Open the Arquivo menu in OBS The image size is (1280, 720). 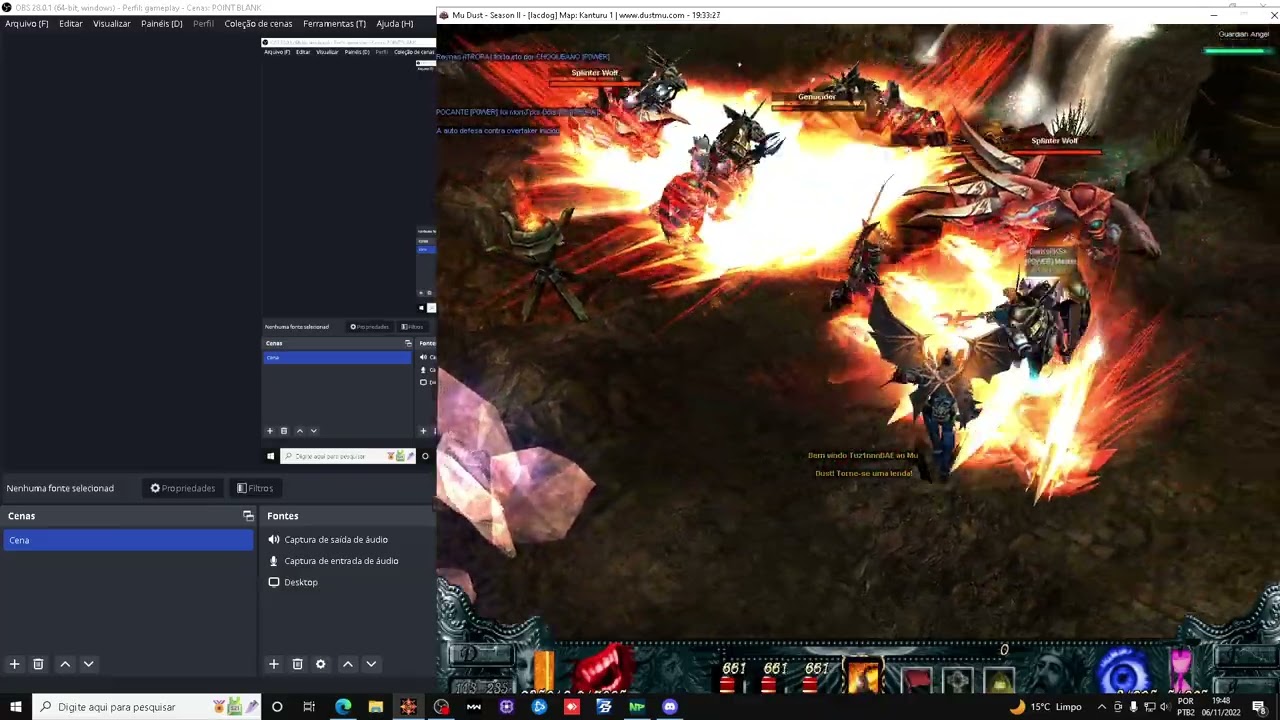(27, 23)
